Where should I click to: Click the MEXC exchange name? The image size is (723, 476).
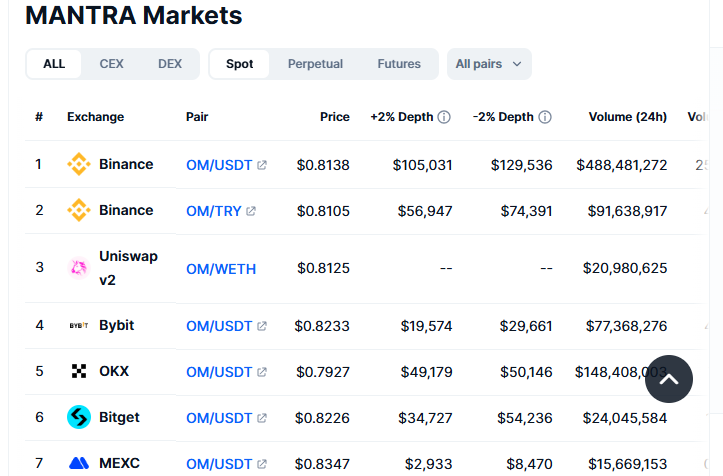coord(119,463)
